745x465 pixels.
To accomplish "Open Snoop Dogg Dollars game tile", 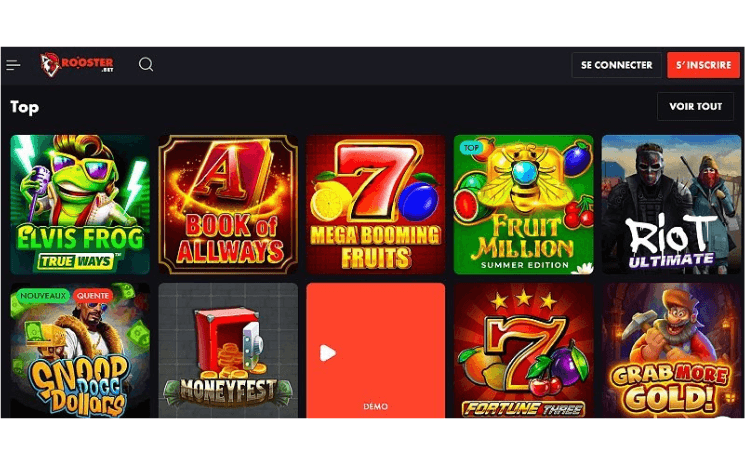I will [80, 351].
